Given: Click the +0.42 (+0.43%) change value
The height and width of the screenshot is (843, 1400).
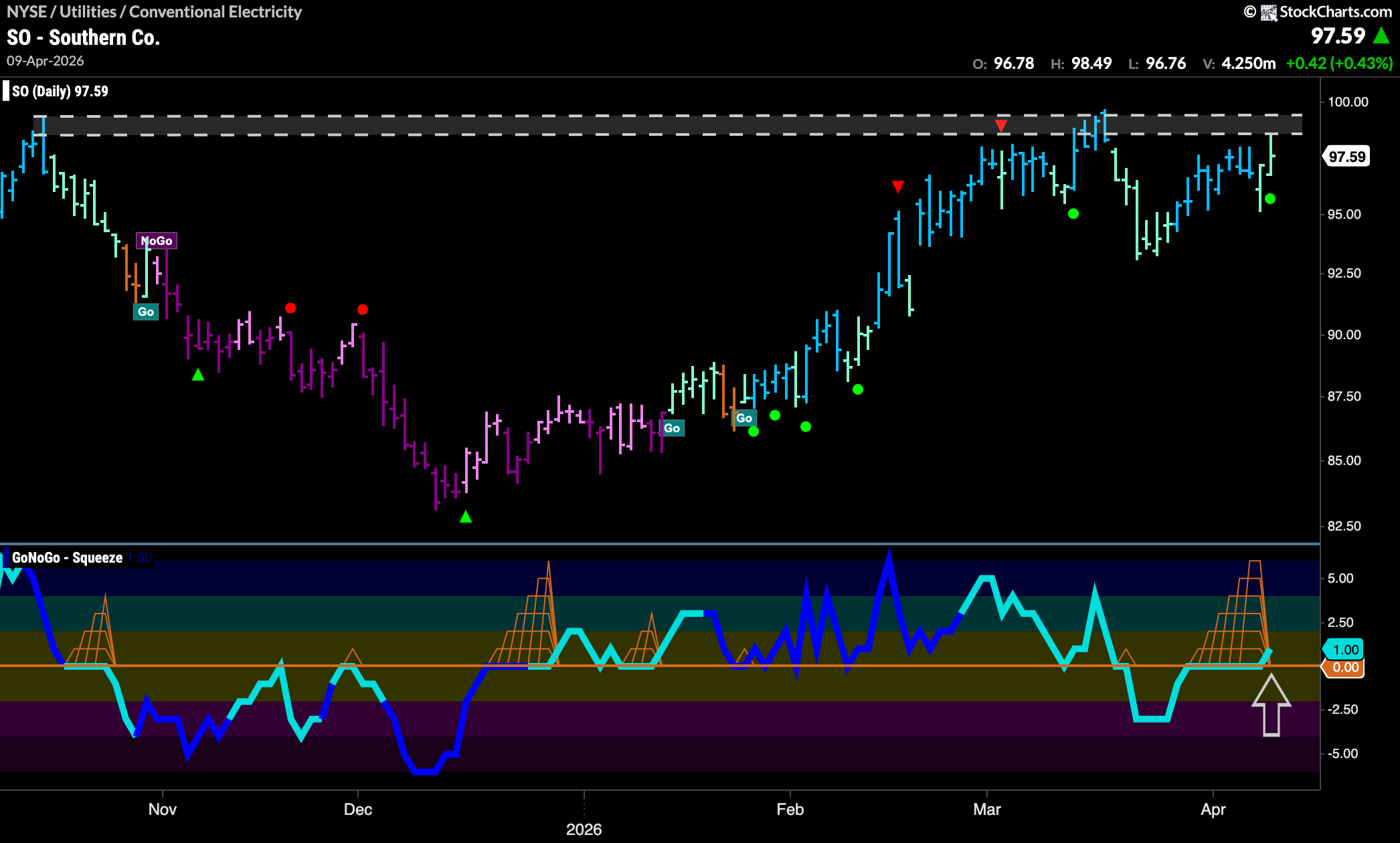Looking at the screenshot, I should pyautogui.click(x=1339, y=64).
